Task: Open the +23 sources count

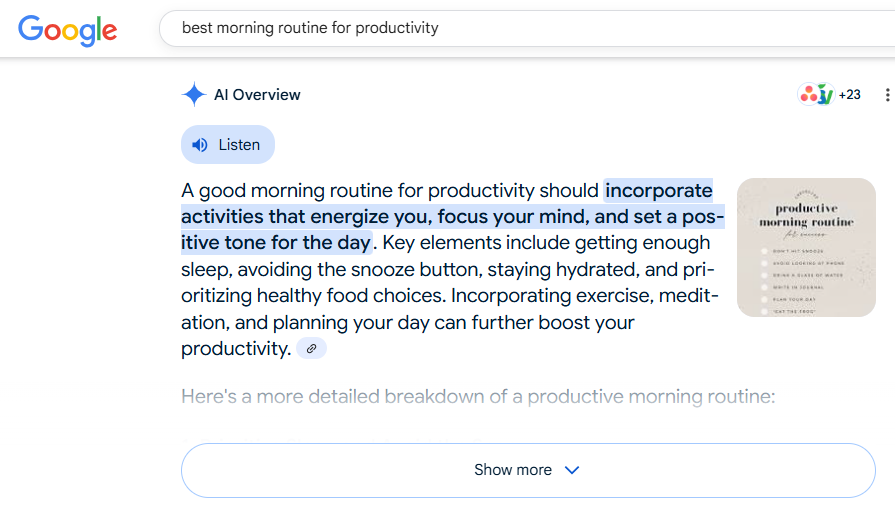Action: (x=849, y=95)
